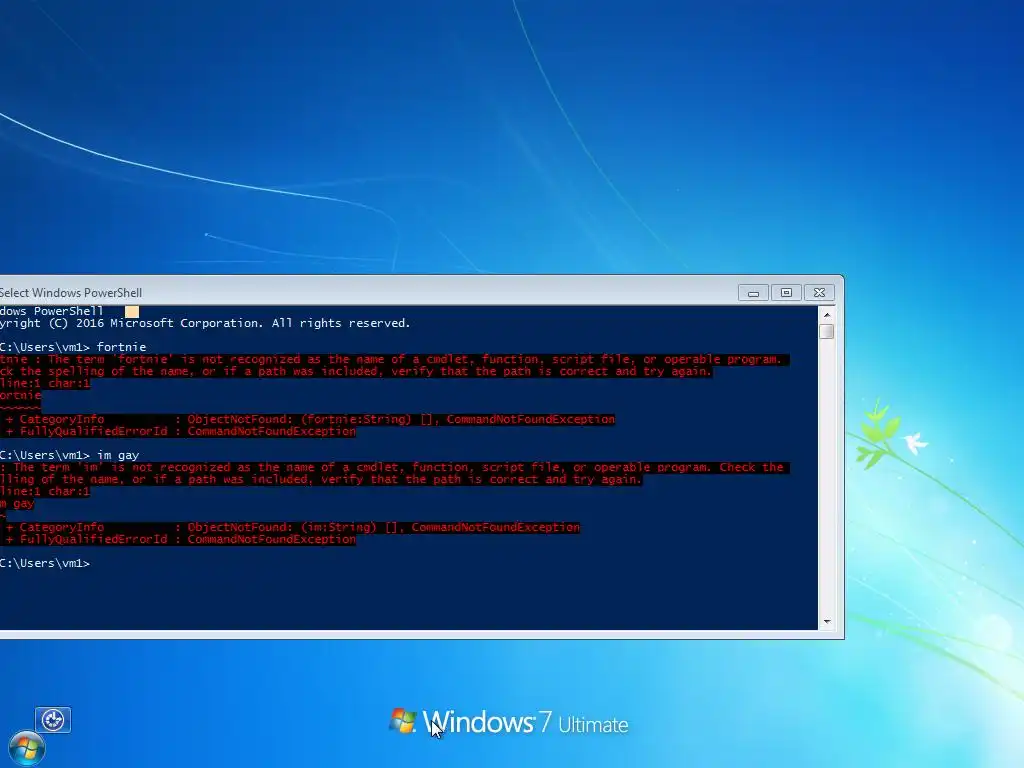Click CategoryInfo line mentioning im:String
The height and width of the screenshot is (768, 1024).
[290, 527]
